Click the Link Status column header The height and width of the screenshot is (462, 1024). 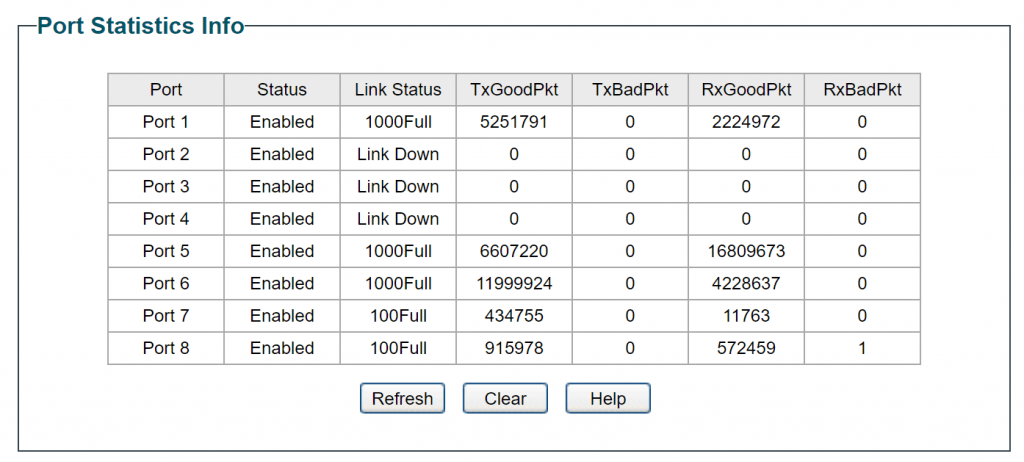click(x=398, y=89)
